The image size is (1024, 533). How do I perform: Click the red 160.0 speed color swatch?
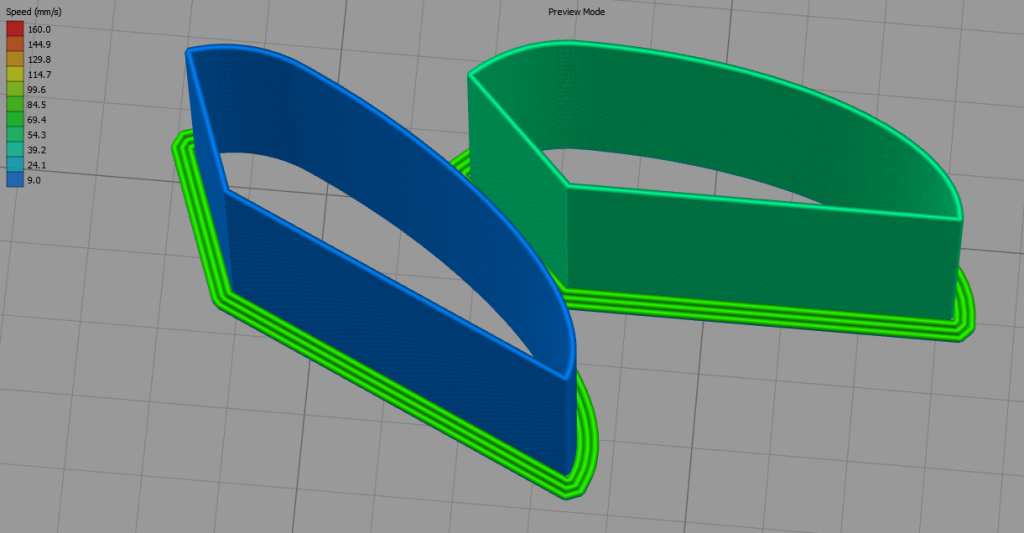[15, 29]
